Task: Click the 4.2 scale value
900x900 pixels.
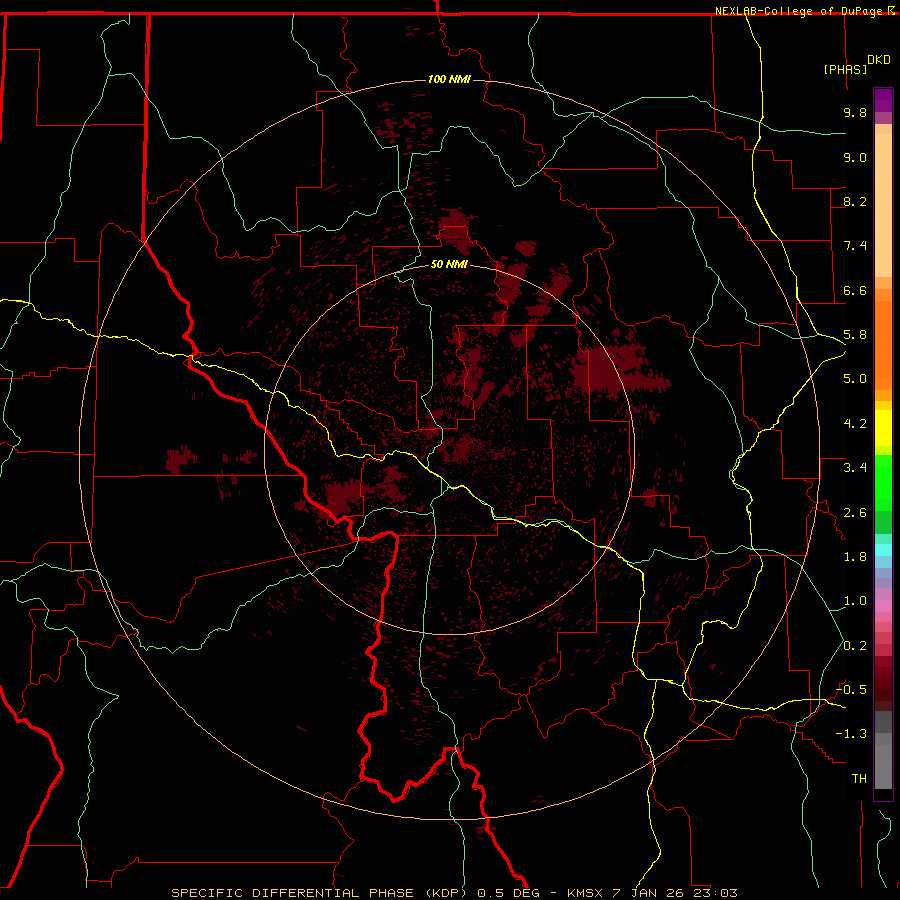Action: point(855,424)
